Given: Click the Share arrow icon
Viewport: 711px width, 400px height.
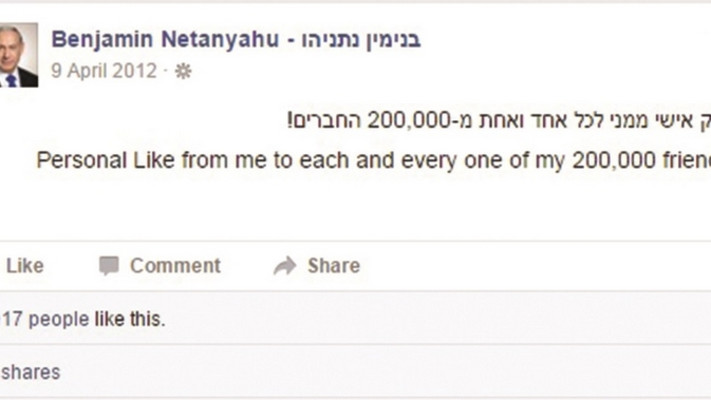Looking at the screenshot, I should tap(285, 266).
